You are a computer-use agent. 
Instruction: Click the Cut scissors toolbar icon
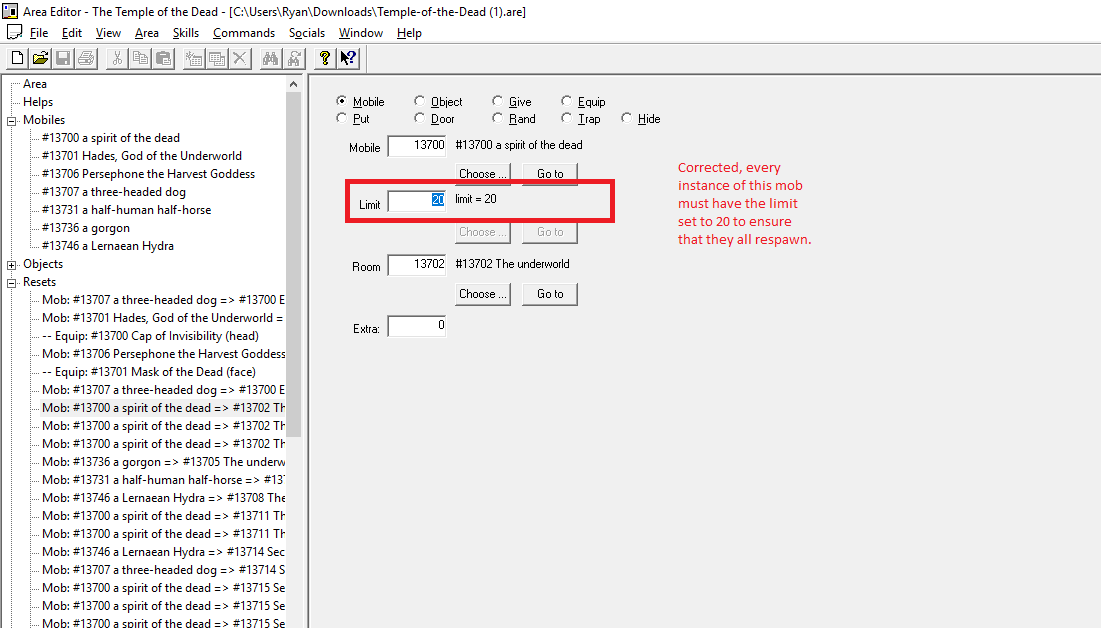(x=117, y=58)
